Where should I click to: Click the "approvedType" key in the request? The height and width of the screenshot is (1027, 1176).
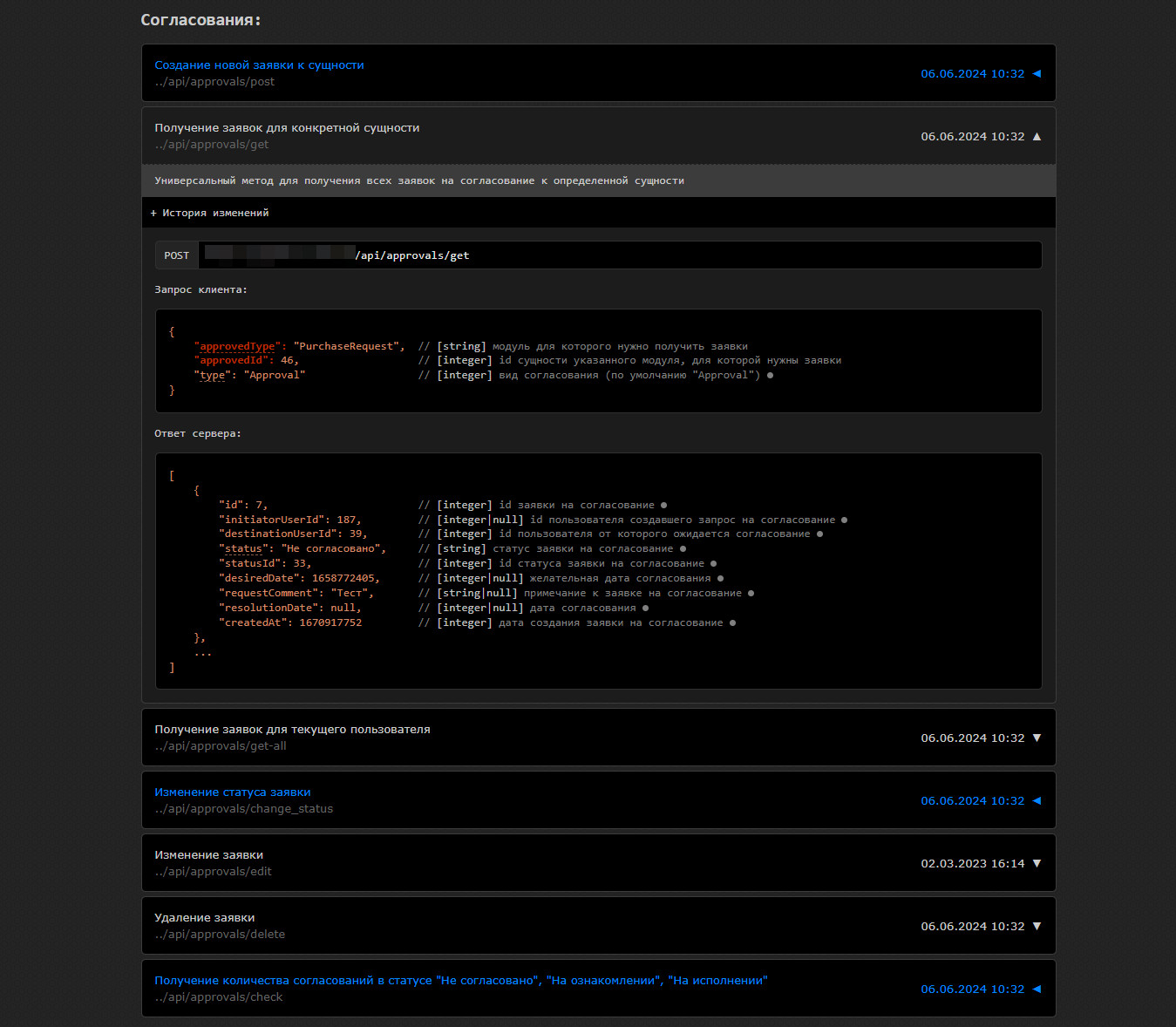pyautogui.click(x=237, y=347)
